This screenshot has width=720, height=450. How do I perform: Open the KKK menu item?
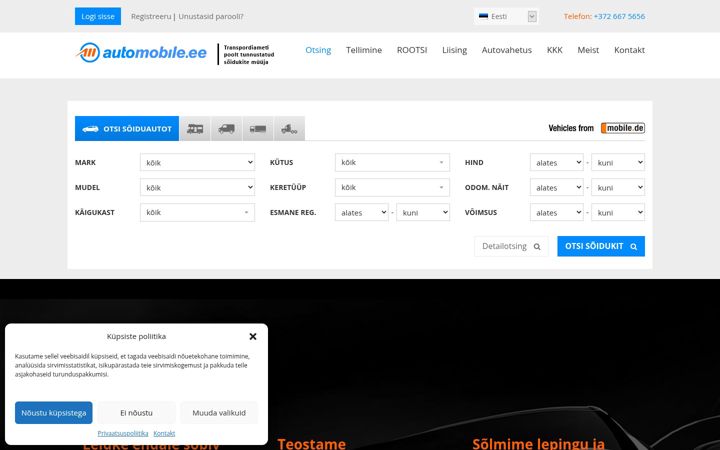pos(554,50)
